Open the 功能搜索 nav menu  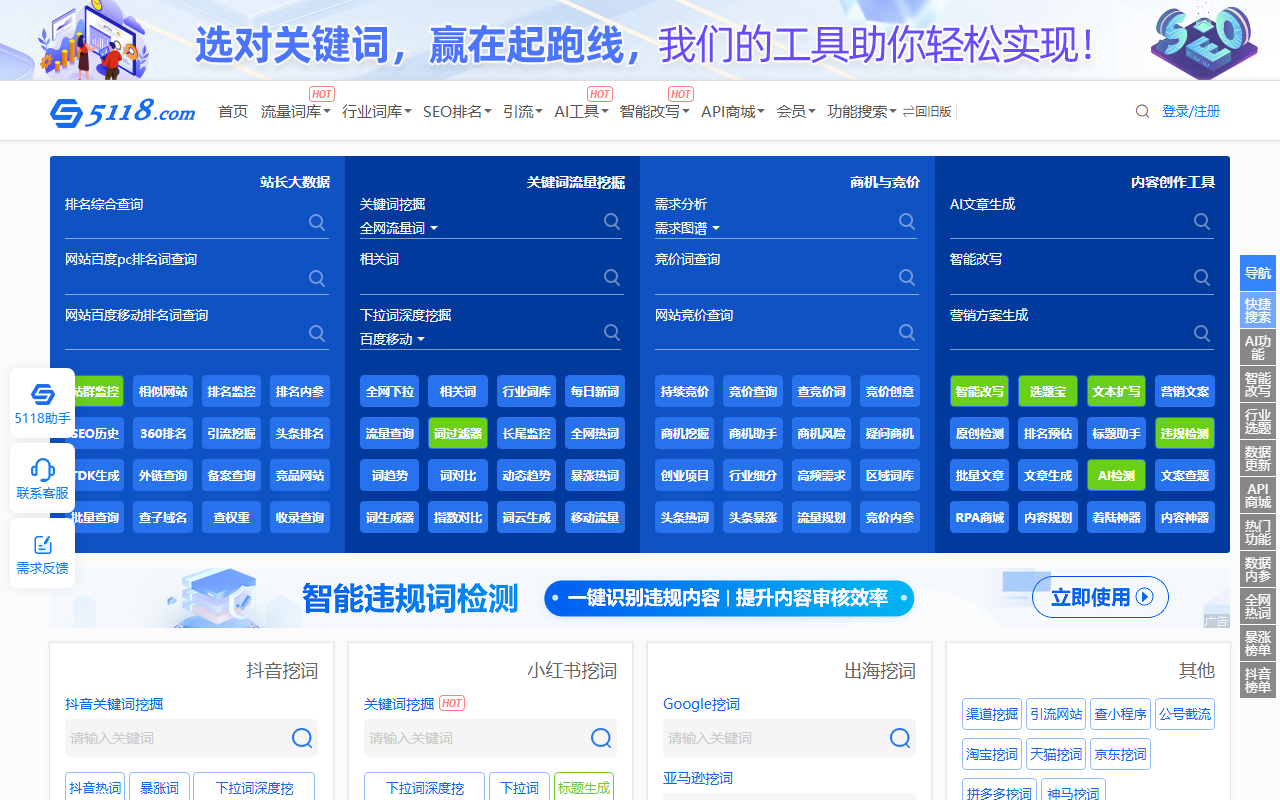(x=862, y=112)
